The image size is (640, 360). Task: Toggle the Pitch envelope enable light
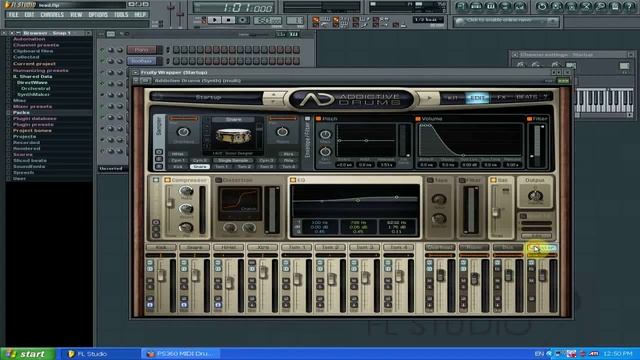[x=318, y=119]
